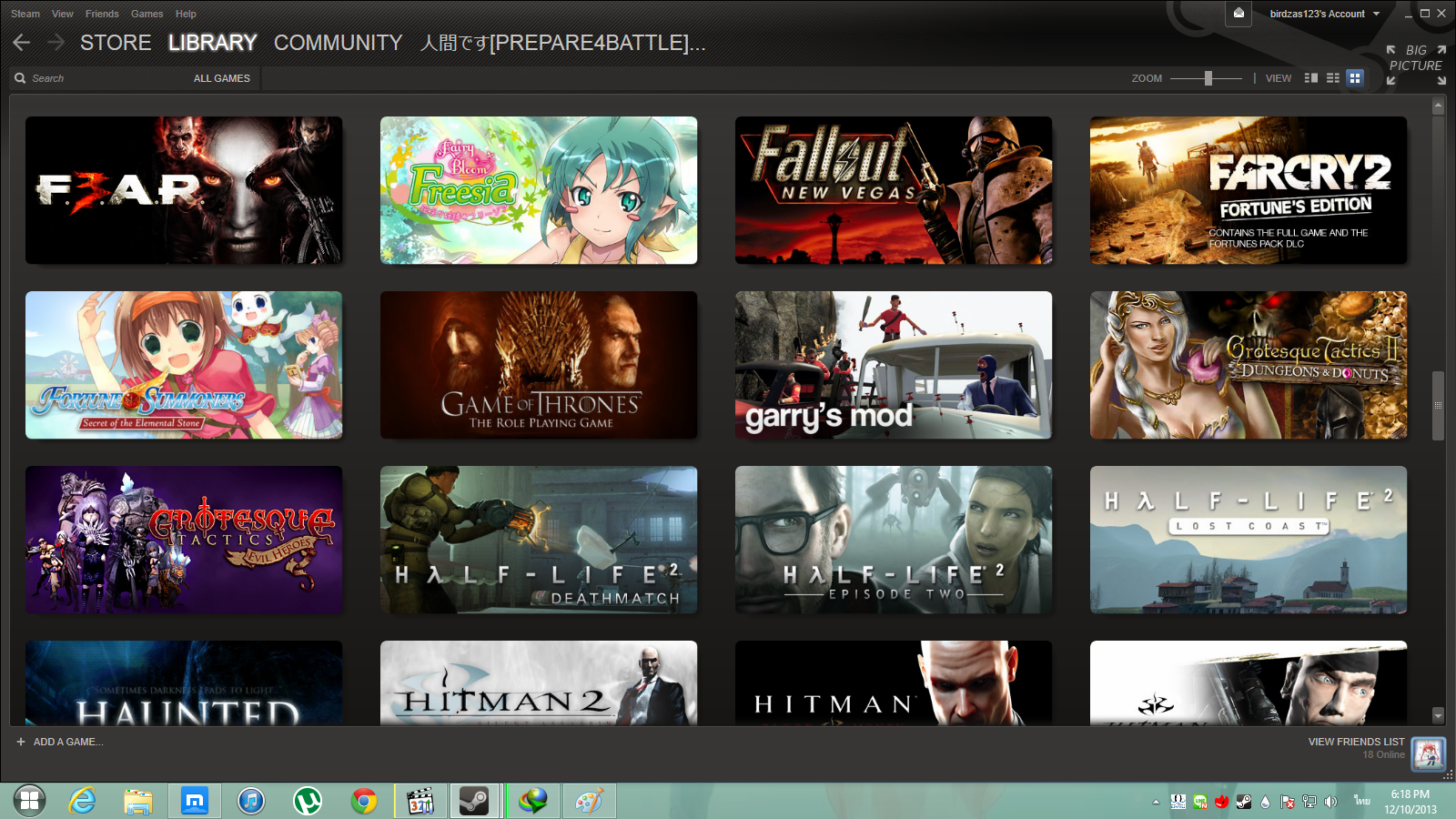Image resolution: width=1456 pixels, height=819 pixels.
Task: Select Half-Life 2 Episode Two tile
Action: 894,540
